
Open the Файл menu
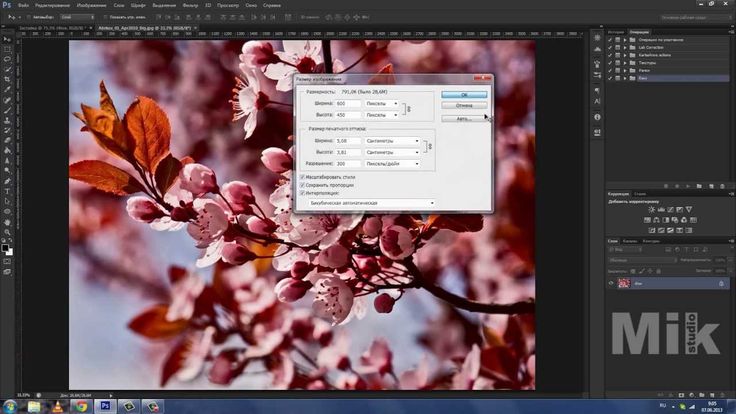click(23, 5)
